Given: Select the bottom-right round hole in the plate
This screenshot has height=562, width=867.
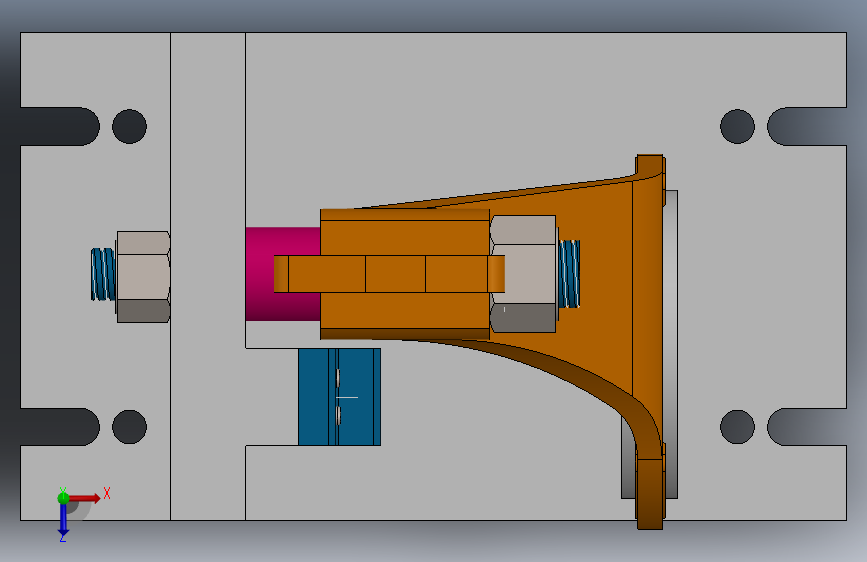Looking at the screenshot, I should click(x=737, y=426).
